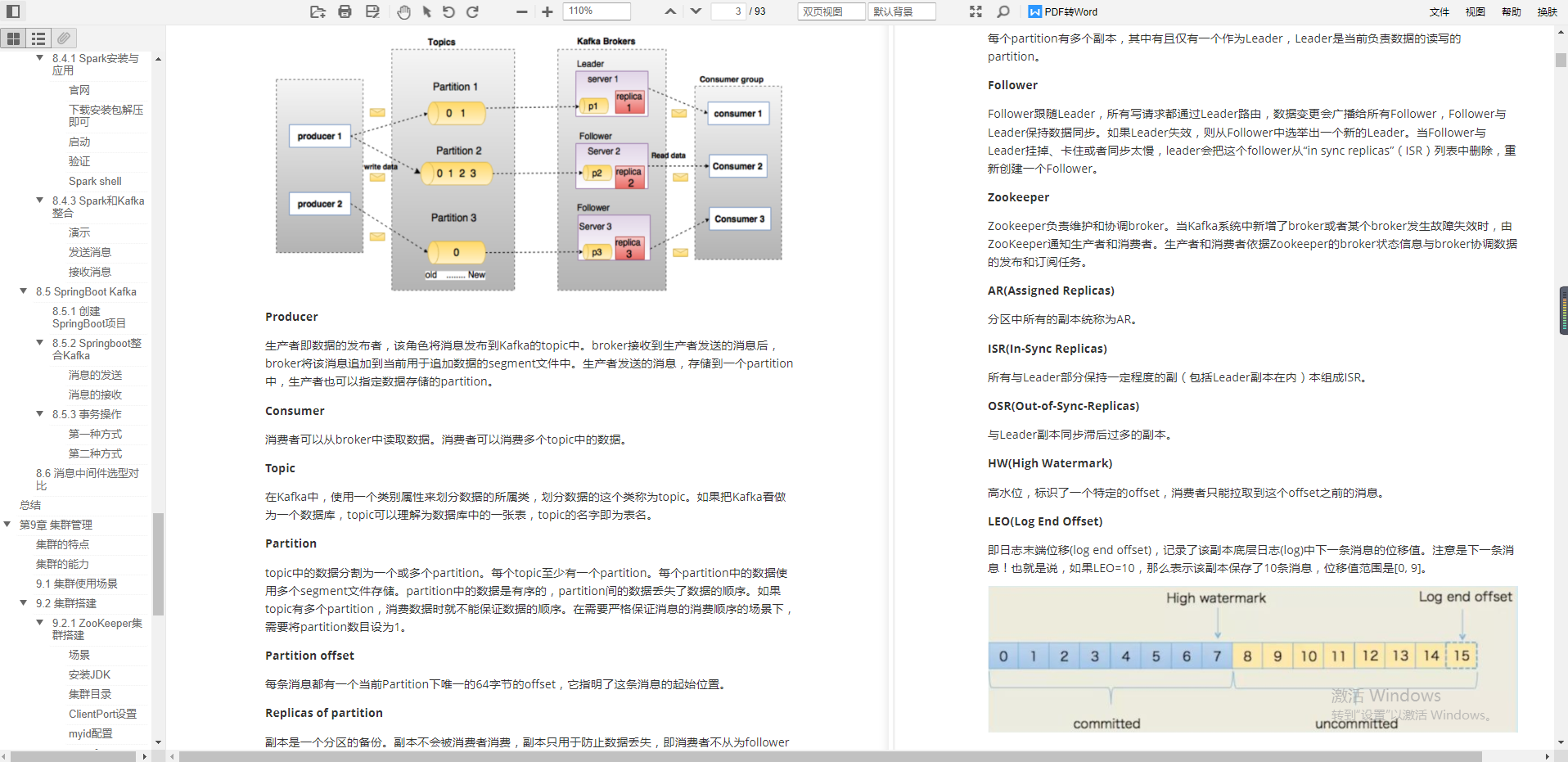
Task: Jump to ClientPort设置 bookmark
Action: point(103,714)
